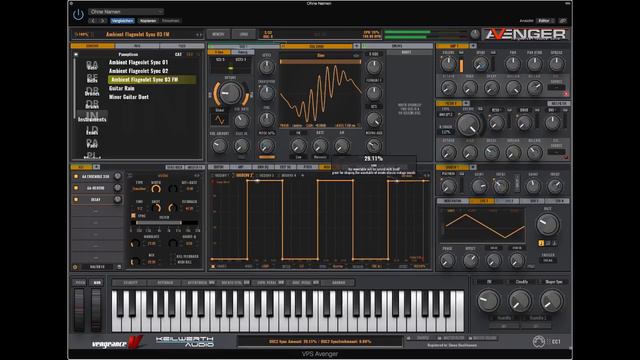The height and width of the screenshot is (360, 640).
Task: Click the Kopieren button
Action: coord(148,21)
